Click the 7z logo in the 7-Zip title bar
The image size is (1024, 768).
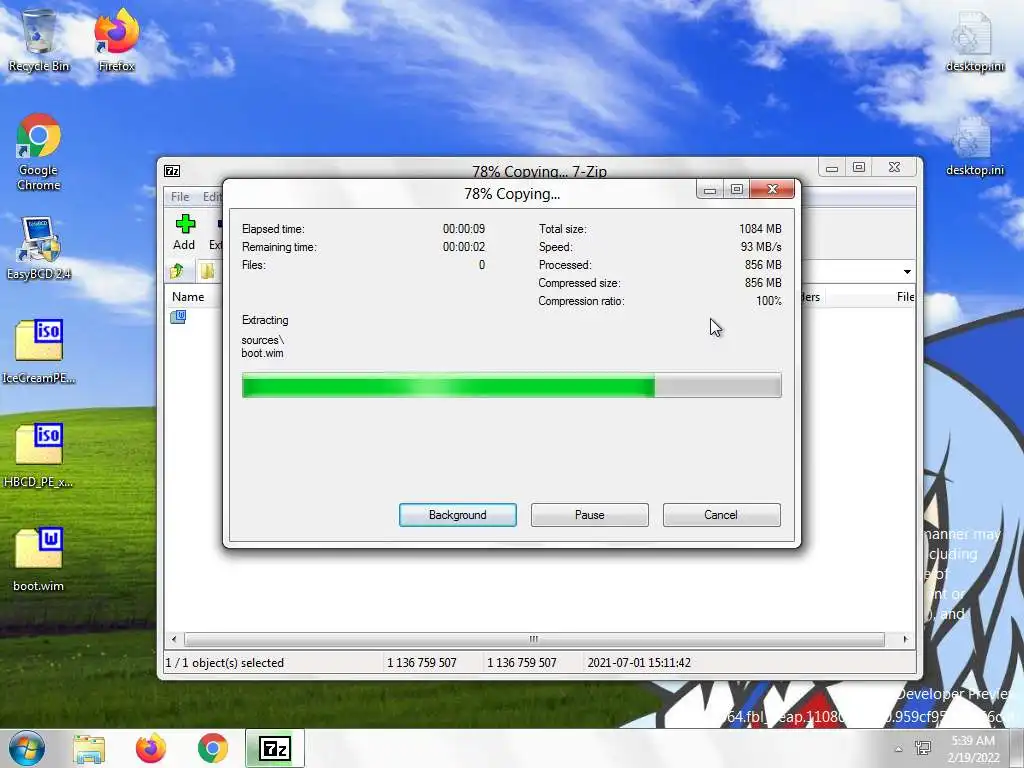click(x=172, y=171)
